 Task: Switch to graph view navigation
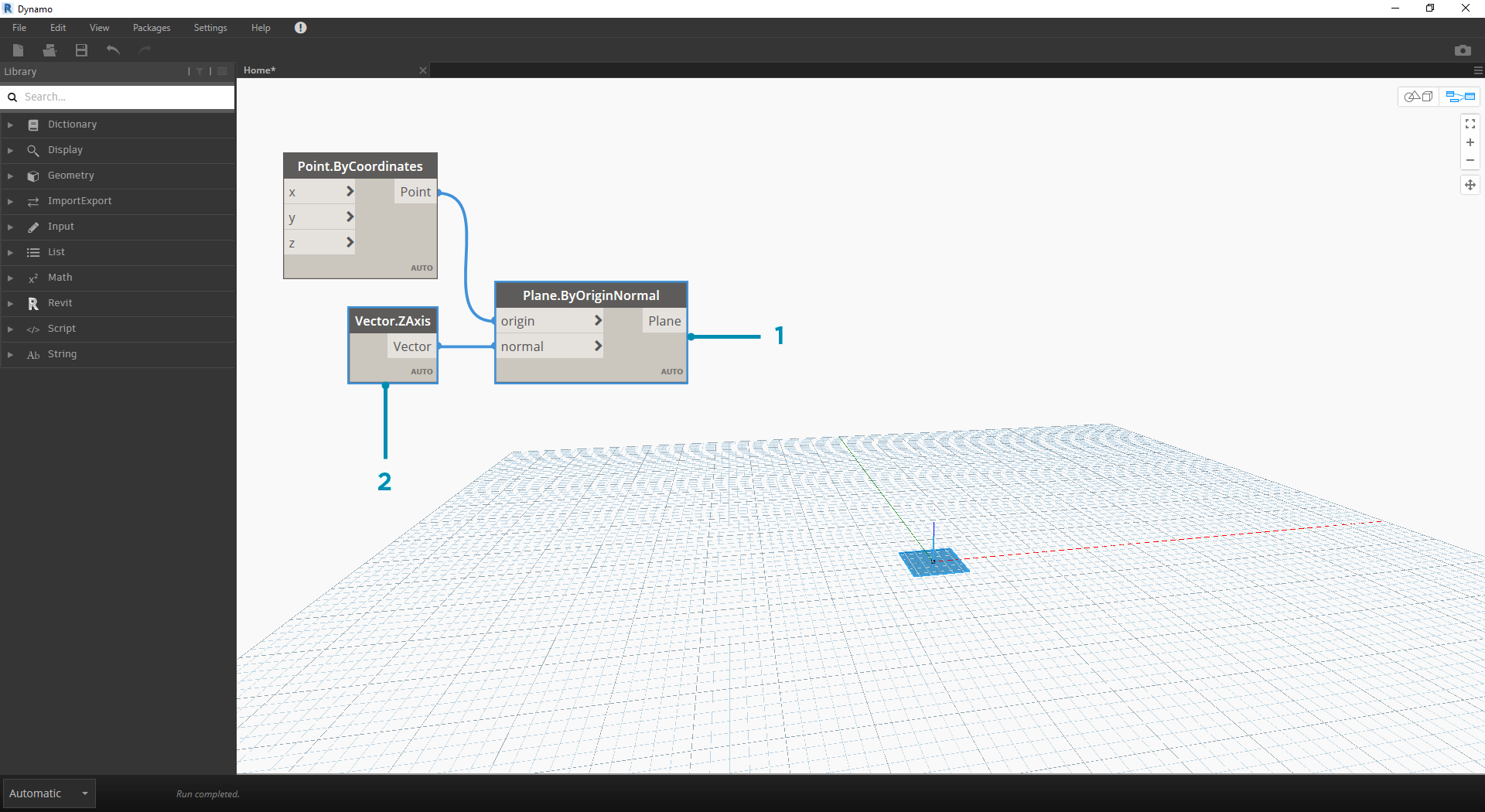coord(1460,97)
